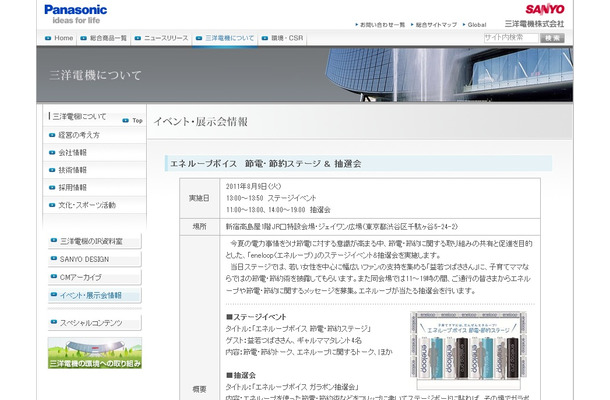
Task: Click the bullet icon beside 文化・スポーツ活動
Action: pyautogui.click(x=52, y=205)
